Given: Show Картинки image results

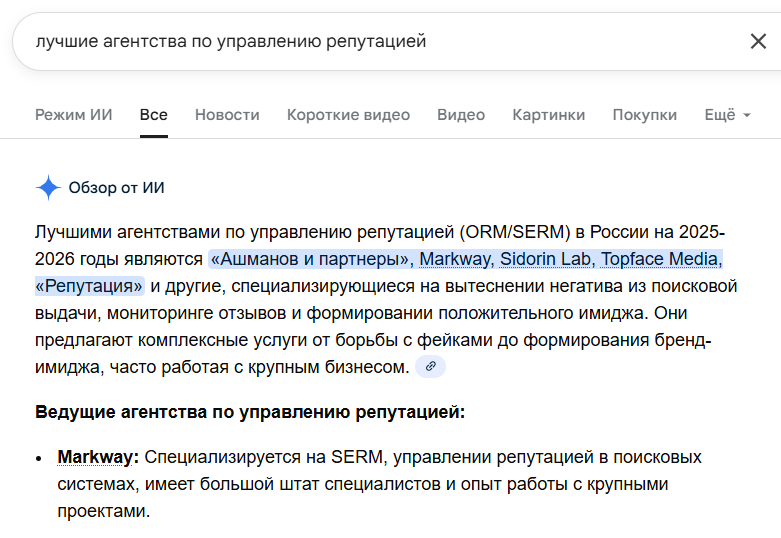Looking at the screenshot, I should pyautogui.click(x=549, y=115).
